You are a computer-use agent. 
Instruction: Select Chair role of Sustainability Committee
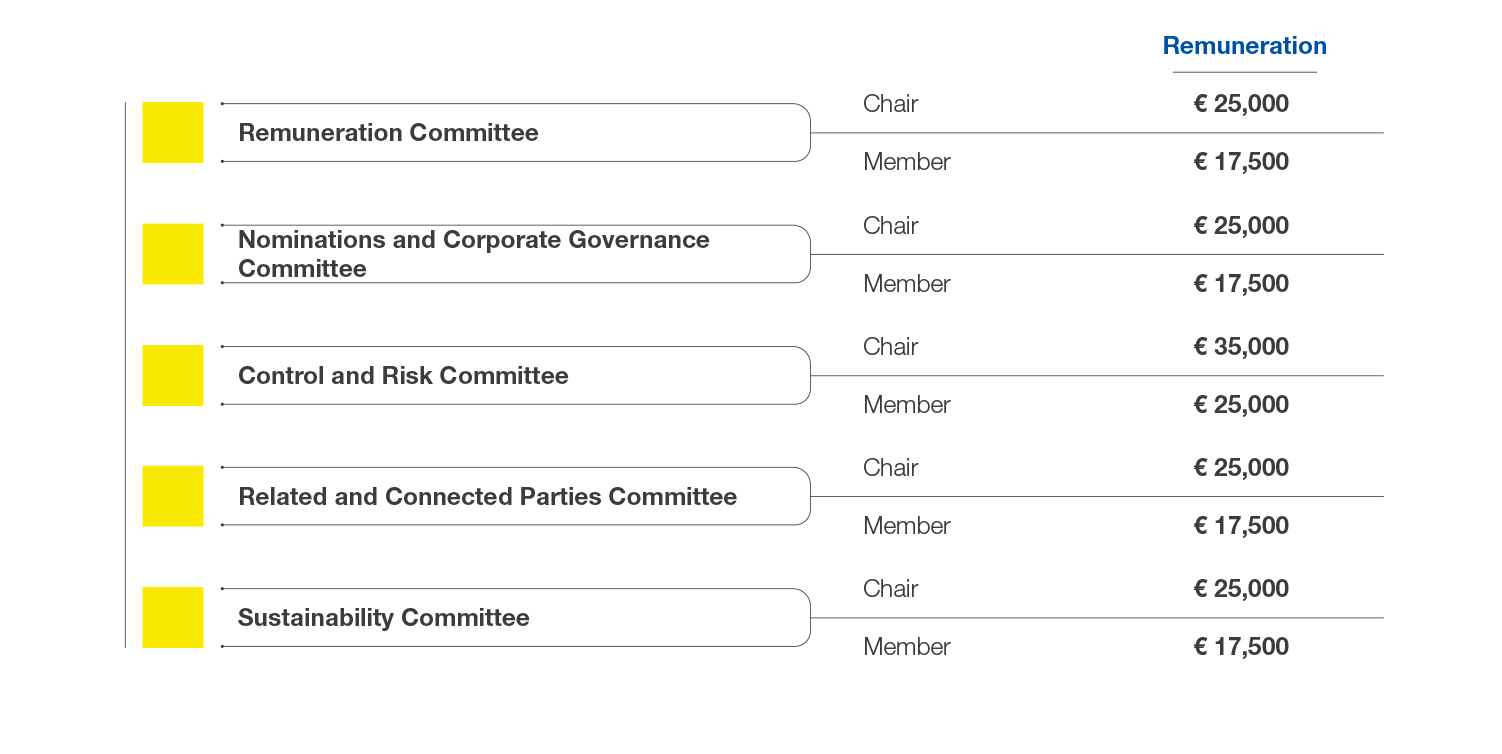tap(890, 589)
